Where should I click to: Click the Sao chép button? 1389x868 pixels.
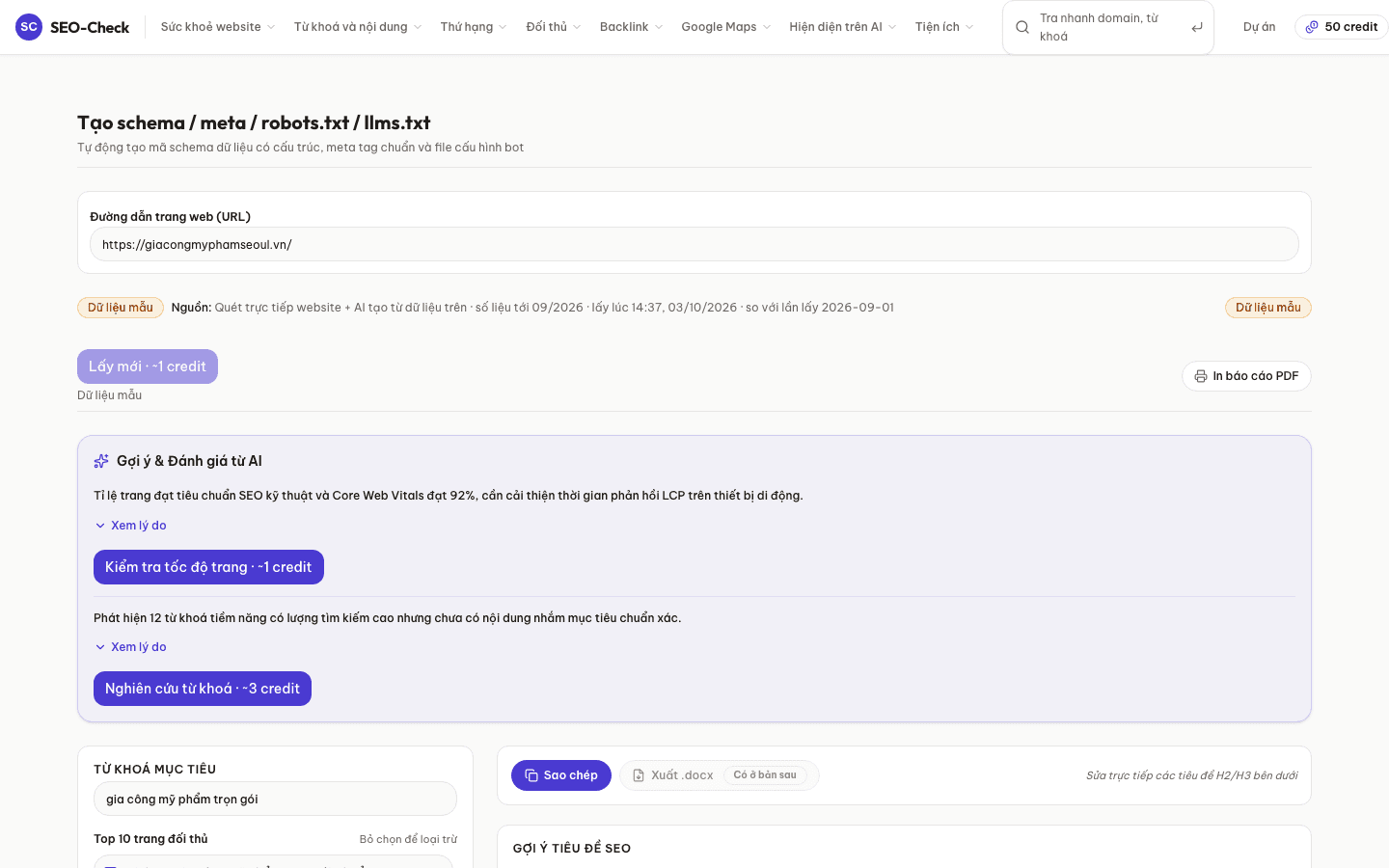tap(561, 775)
